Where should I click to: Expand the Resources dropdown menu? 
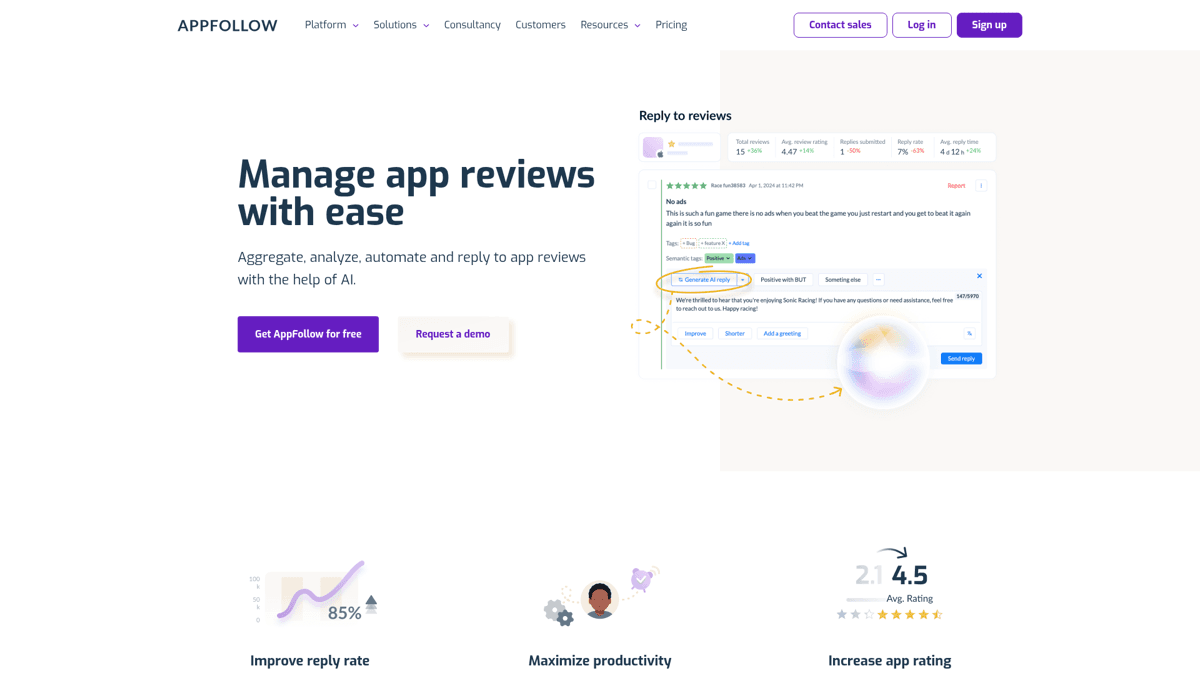click(x=610, y=25)
